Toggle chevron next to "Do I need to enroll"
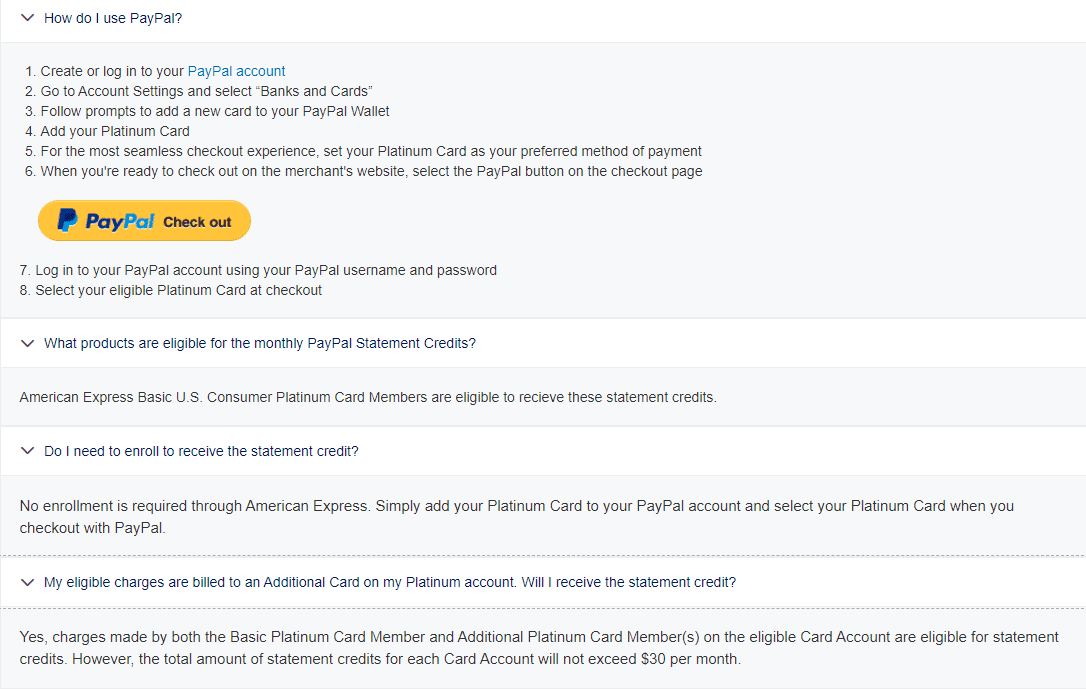1086x689 pixels. pyautogui.click(x=28, y=451)
